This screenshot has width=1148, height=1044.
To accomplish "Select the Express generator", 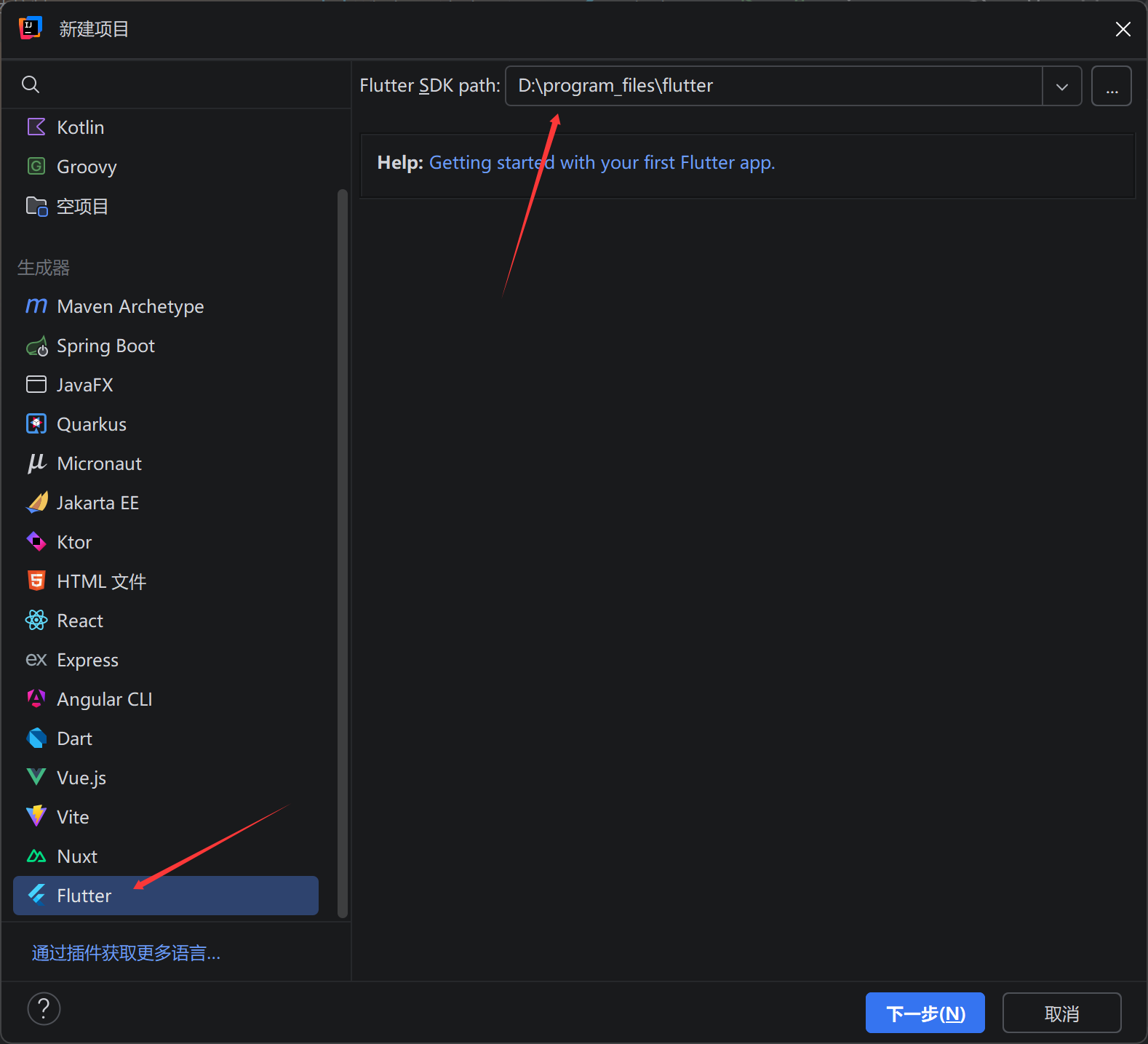I will pos(166,660).
